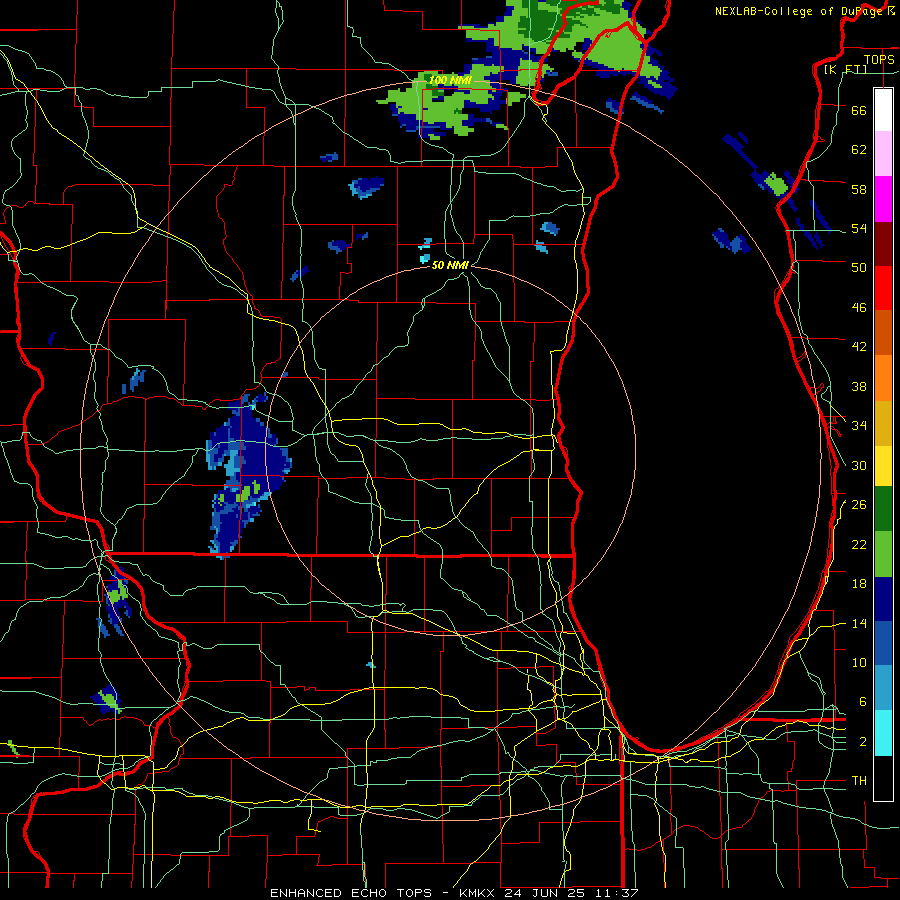Click the K FT units label
This screenshot has width=900, height=900.
[x=845, y=69]
